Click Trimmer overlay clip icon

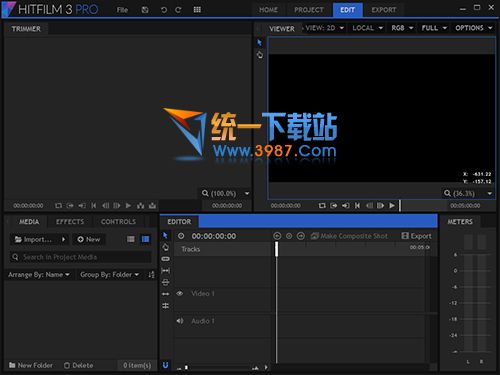[152, 206]
